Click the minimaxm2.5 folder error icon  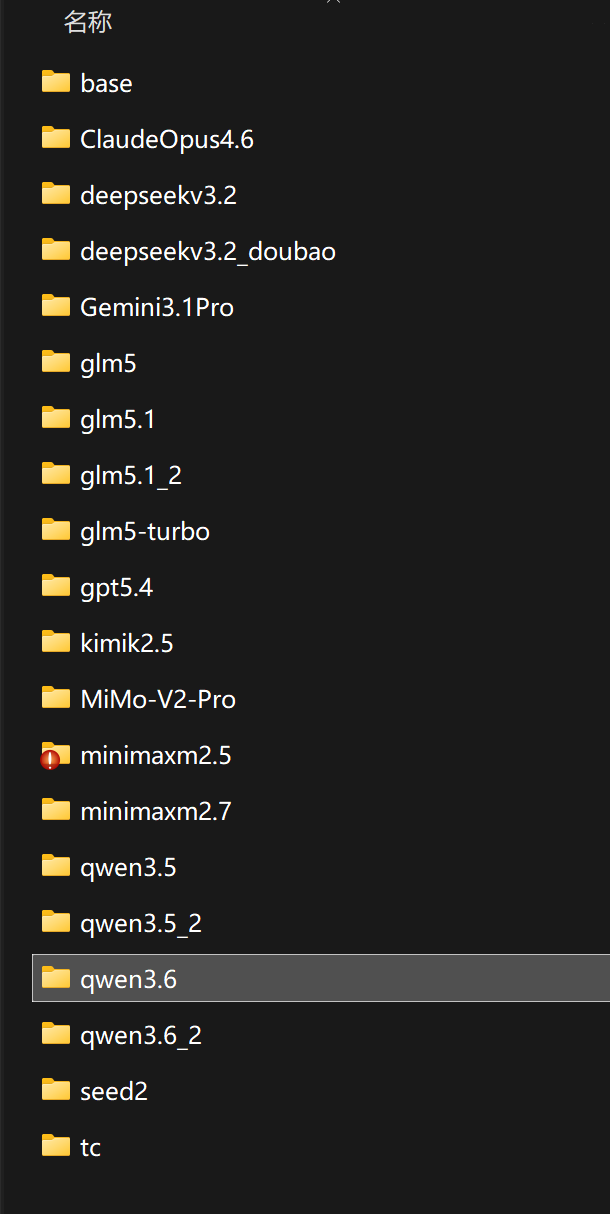coord(50,760)
